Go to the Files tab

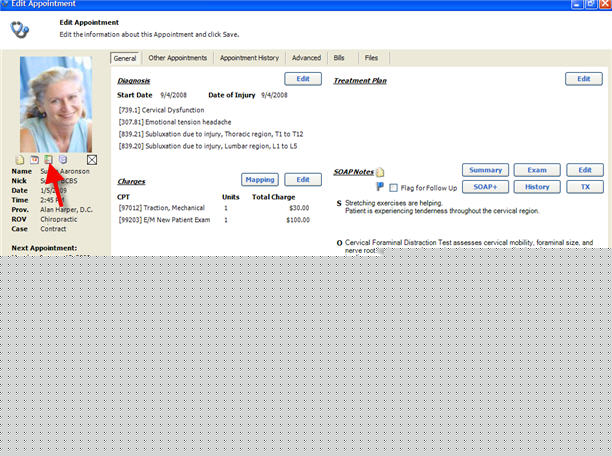[371, 58]
